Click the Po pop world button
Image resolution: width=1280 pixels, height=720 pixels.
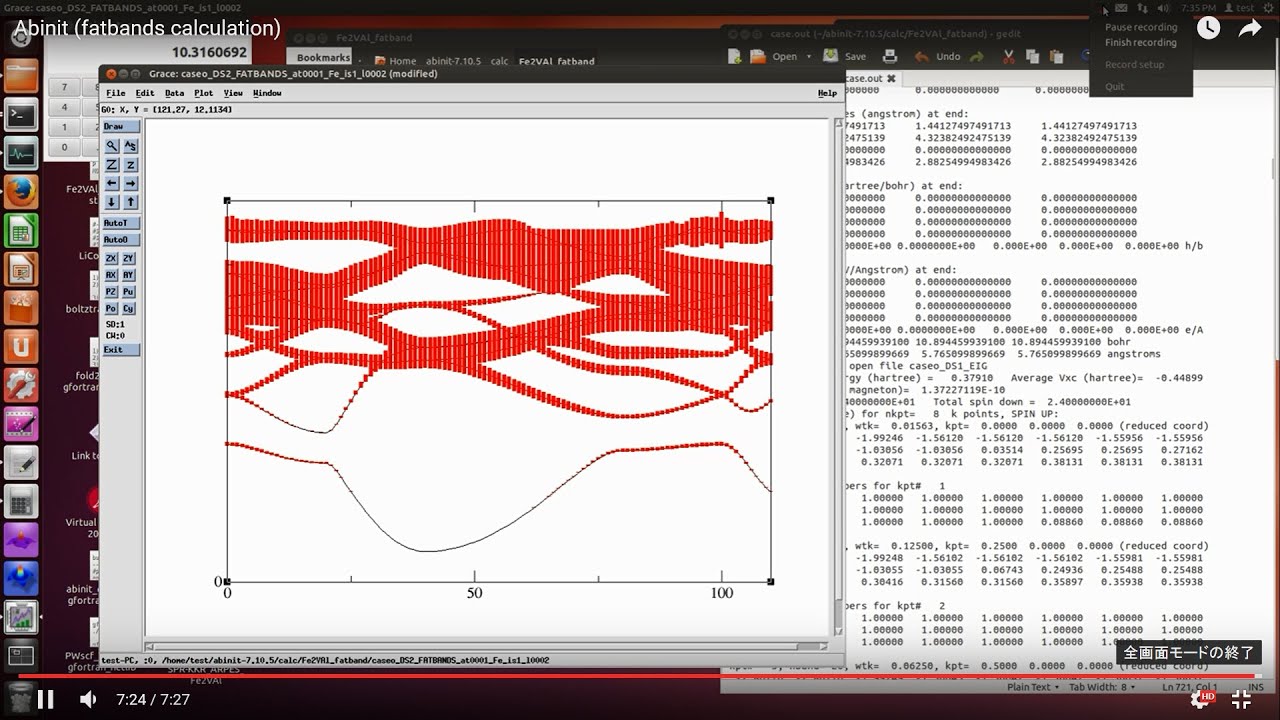click(111, 309)
